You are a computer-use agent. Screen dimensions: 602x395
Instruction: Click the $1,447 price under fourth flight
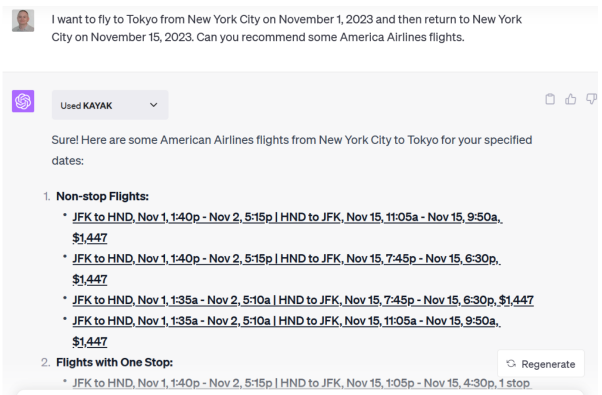(x=90, y=342)
